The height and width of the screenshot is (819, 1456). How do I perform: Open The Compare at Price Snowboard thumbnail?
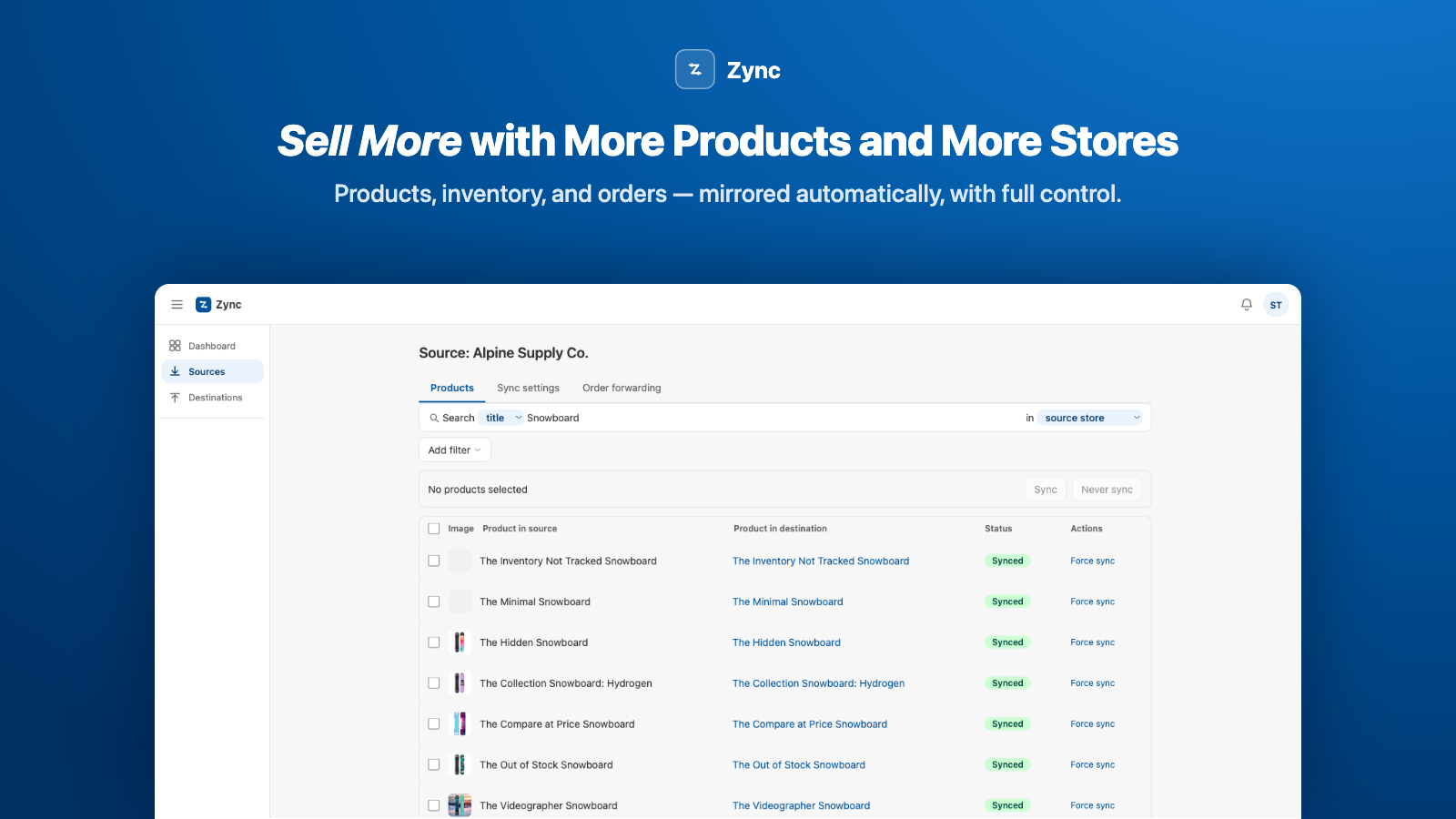coord(460,724)
